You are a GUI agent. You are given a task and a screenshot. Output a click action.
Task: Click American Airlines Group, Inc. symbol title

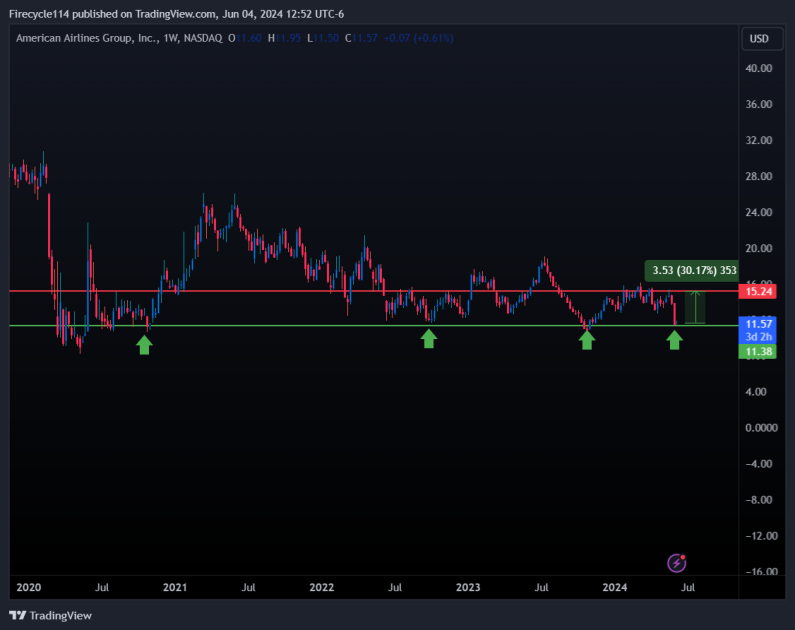[88, 38]
